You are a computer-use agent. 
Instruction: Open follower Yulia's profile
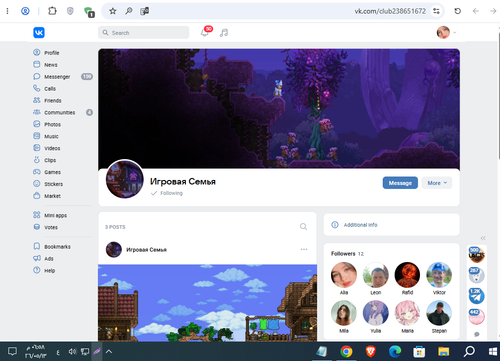(376, 313)
